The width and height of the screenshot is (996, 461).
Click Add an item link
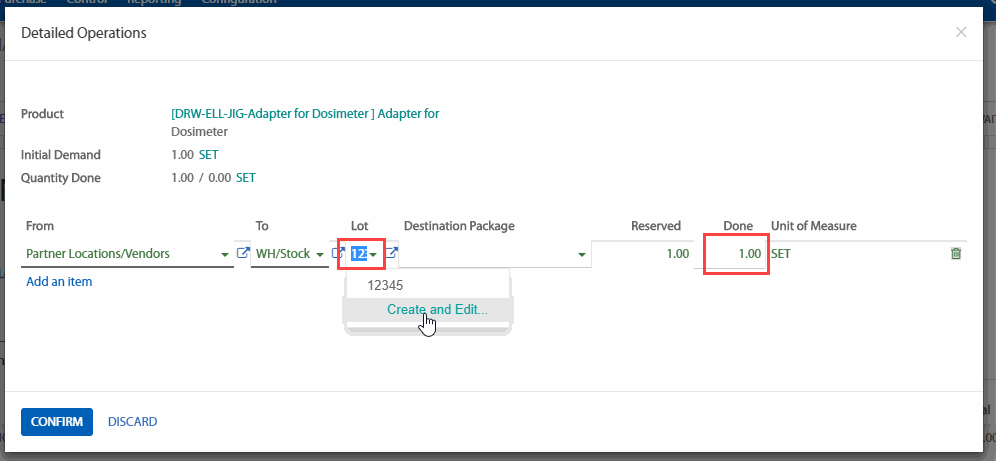59,282
